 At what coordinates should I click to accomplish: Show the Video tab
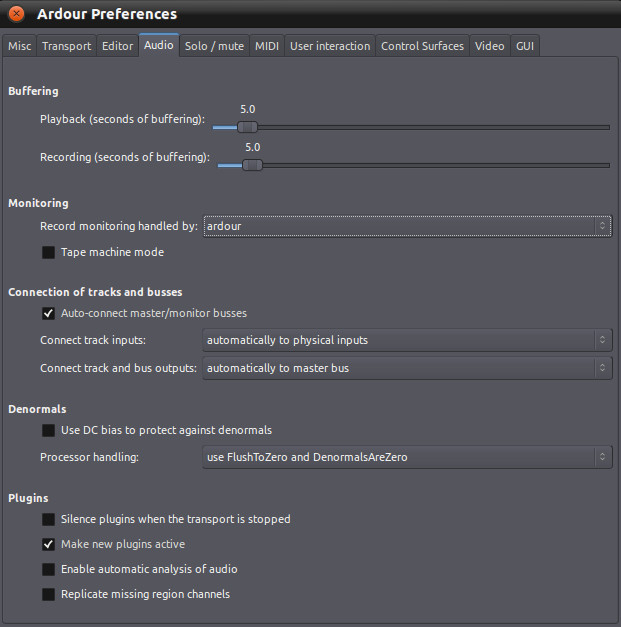click(x=489, y=46)
